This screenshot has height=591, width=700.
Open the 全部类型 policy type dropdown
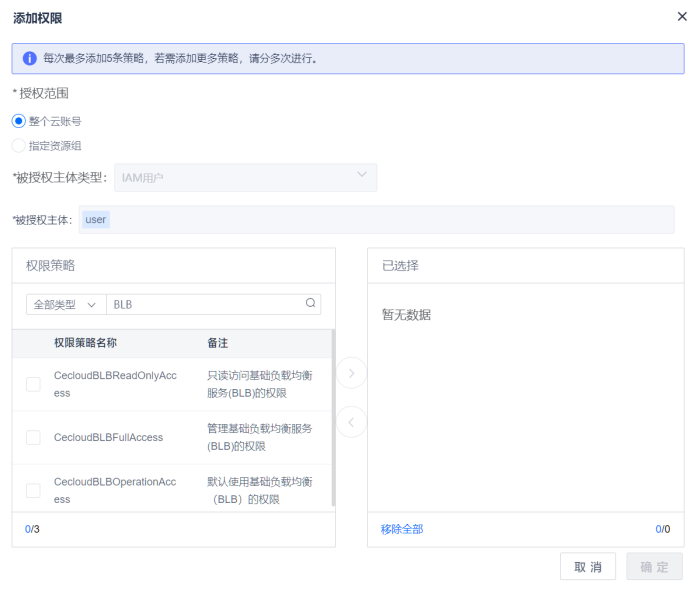tap(65, 304)
